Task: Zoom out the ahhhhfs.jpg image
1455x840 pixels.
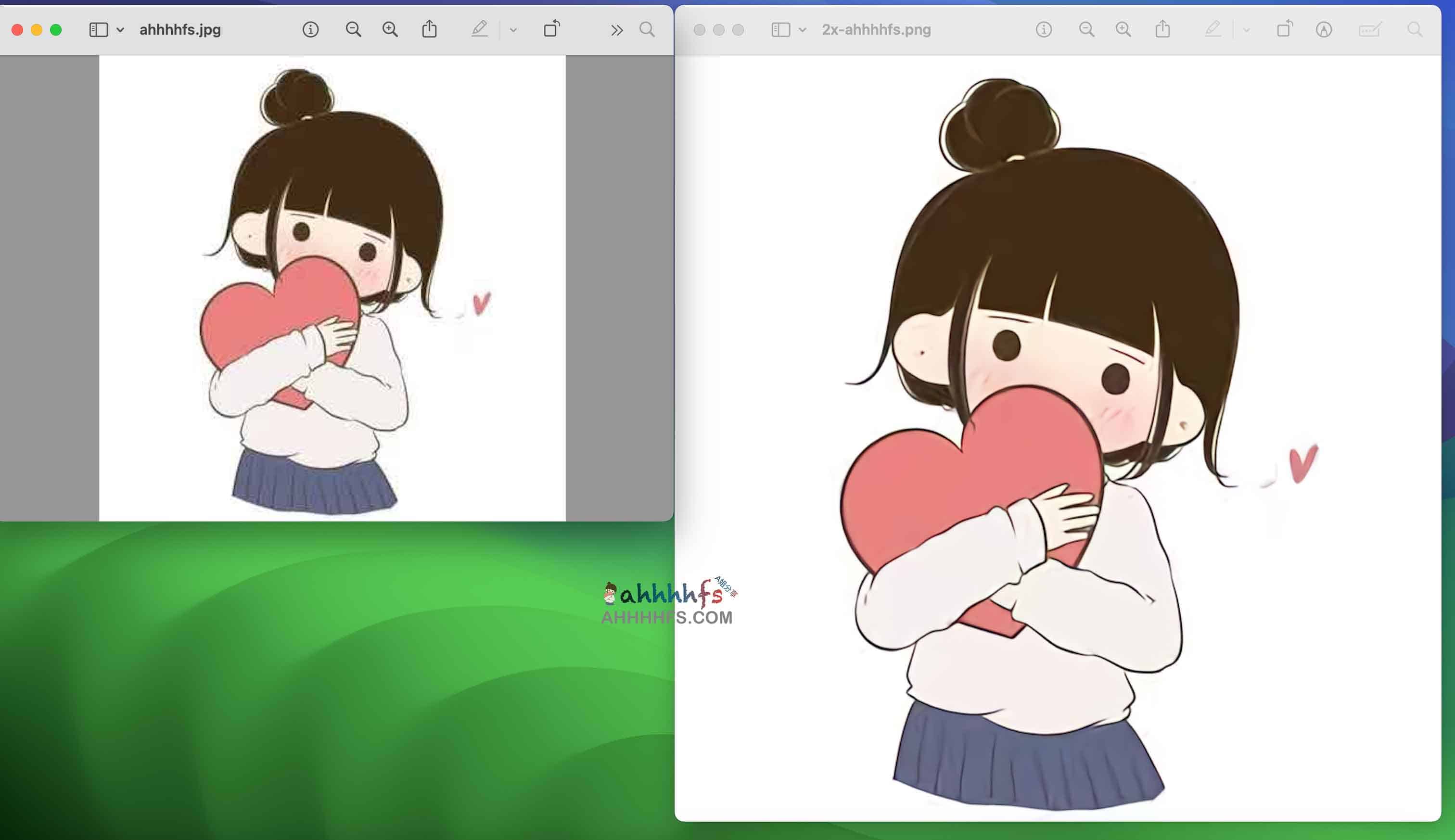Action: pos(353,29)
